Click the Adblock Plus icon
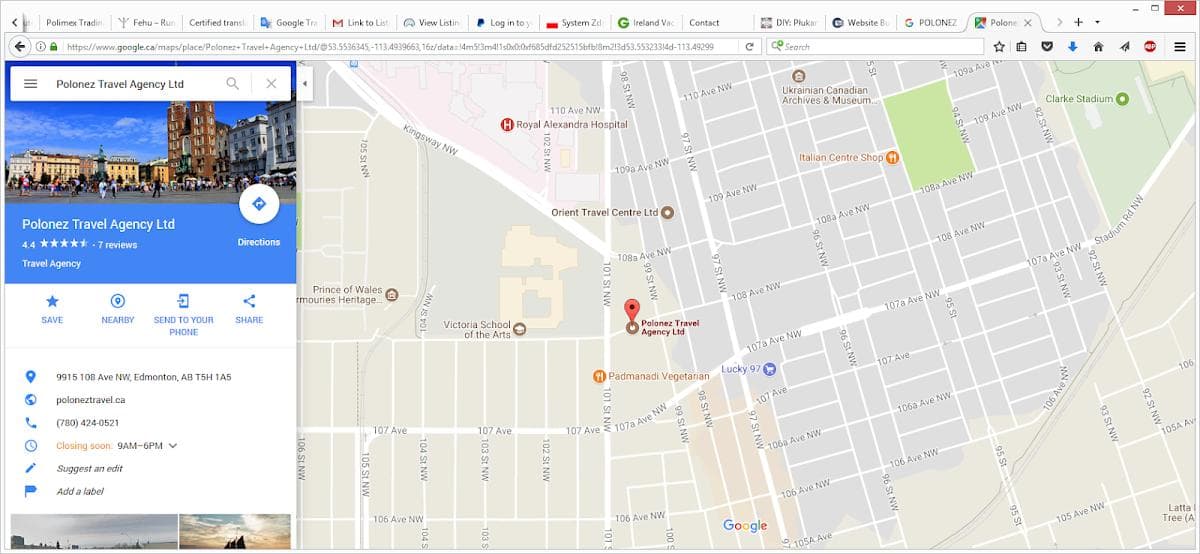Screen dimensions: 1200x554 point(1151,46)
